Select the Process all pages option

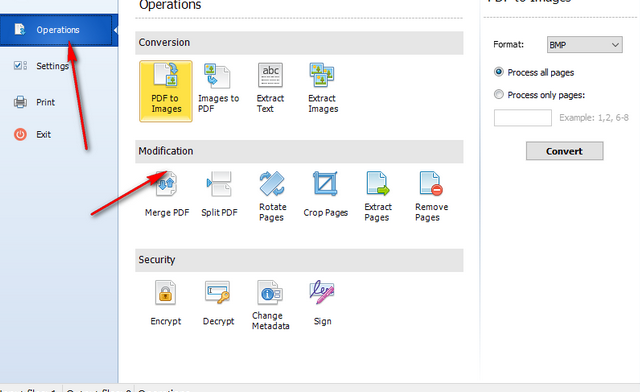(x=534, y=72)
